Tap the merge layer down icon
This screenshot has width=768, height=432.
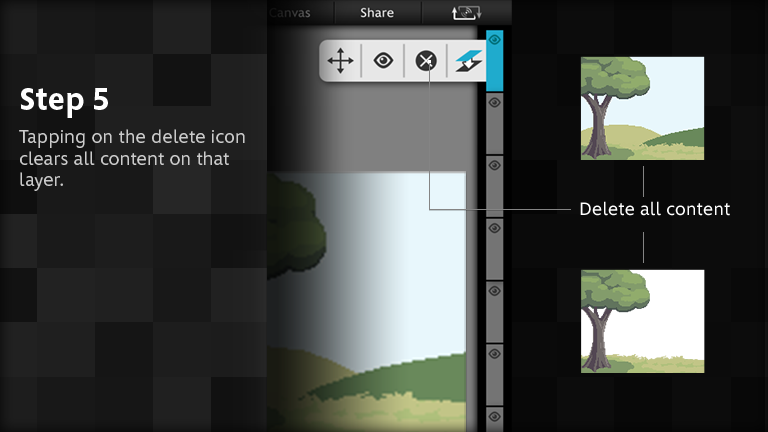[469, 61]
